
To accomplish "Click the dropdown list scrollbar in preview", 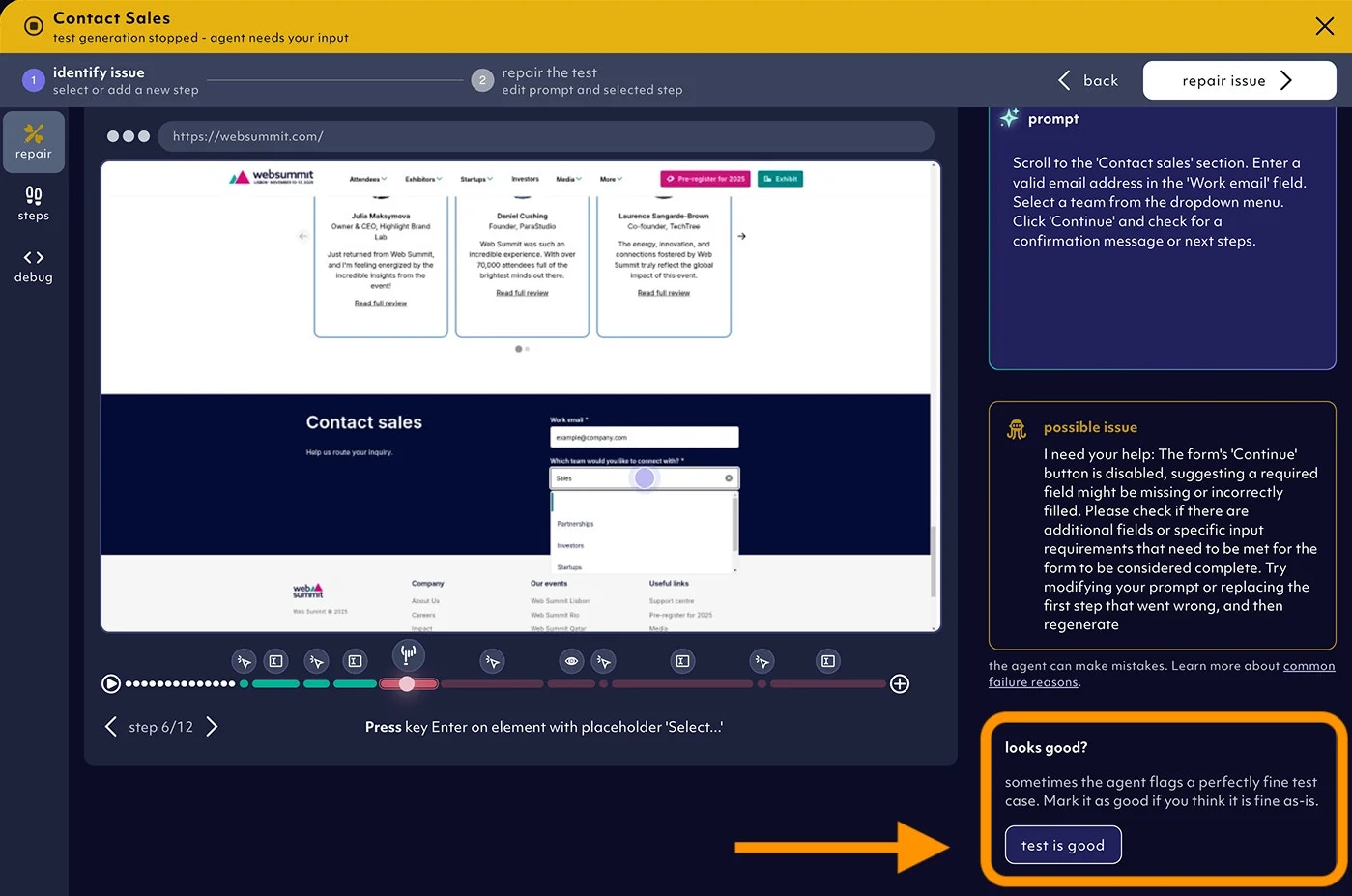I will [x=735, y=524].
